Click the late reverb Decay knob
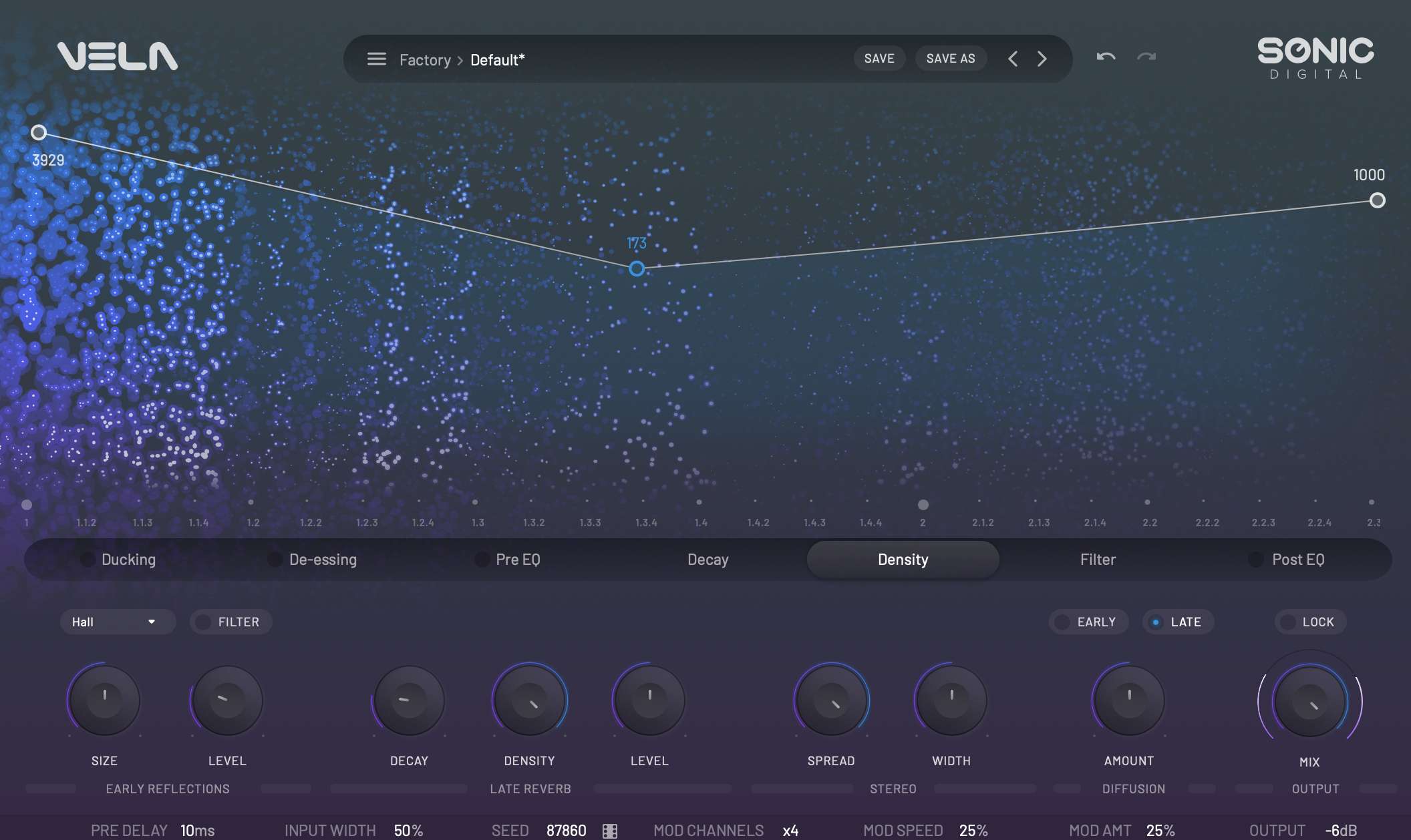 [409, 700]
